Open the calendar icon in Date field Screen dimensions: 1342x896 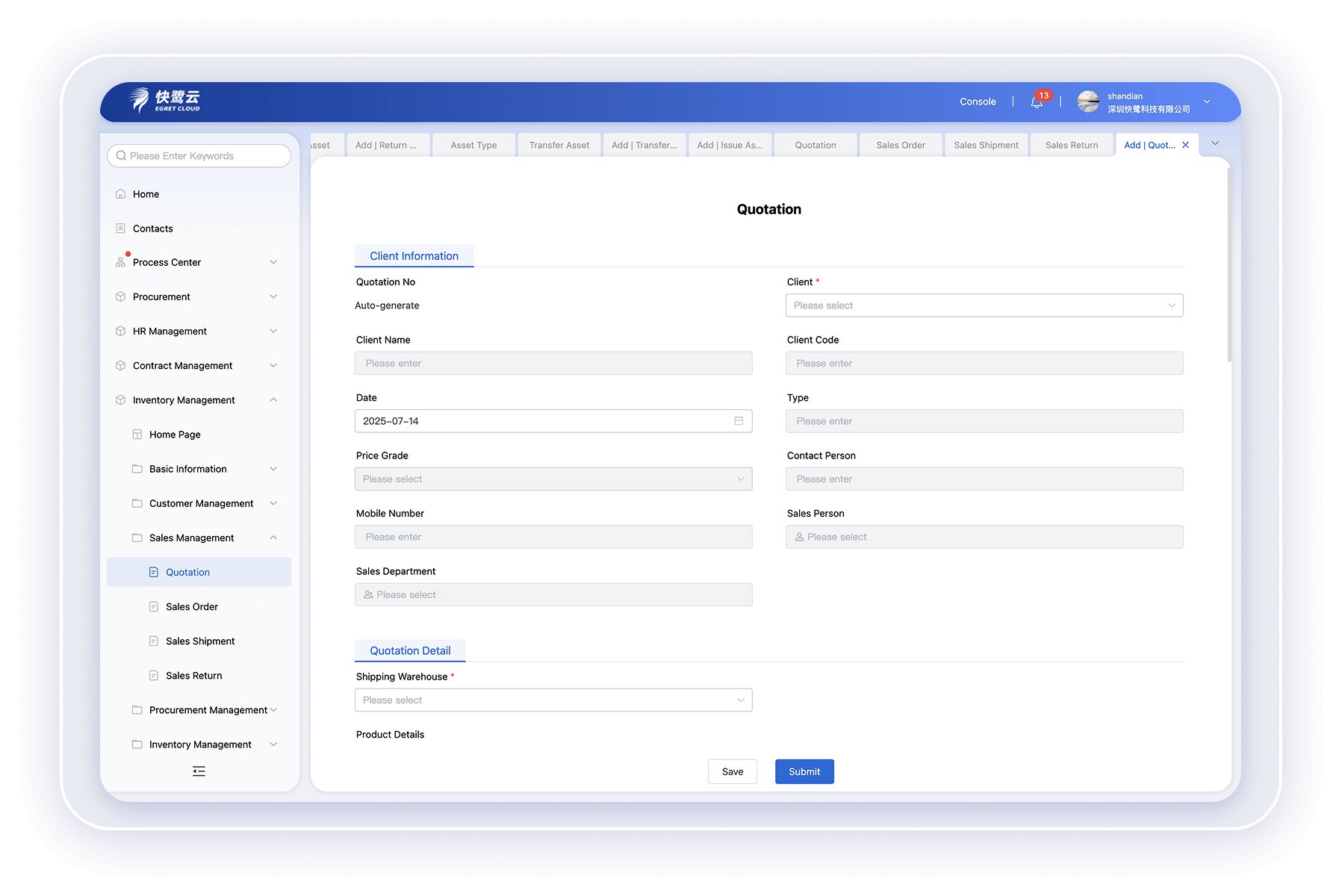pyautogui.click(x=739, y=421)
